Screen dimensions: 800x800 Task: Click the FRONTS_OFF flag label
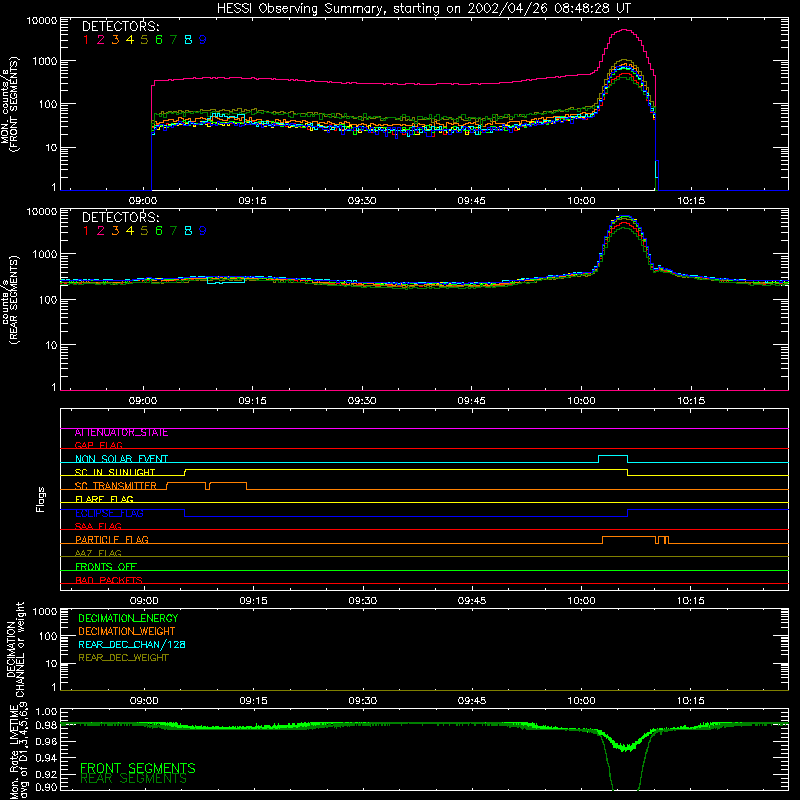(106, 567)
